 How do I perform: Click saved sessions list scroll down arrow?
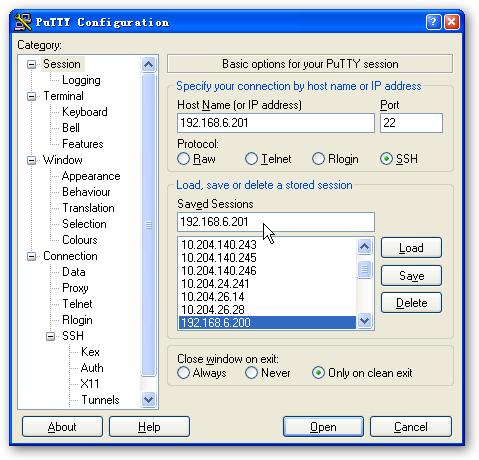pos(364,321)
